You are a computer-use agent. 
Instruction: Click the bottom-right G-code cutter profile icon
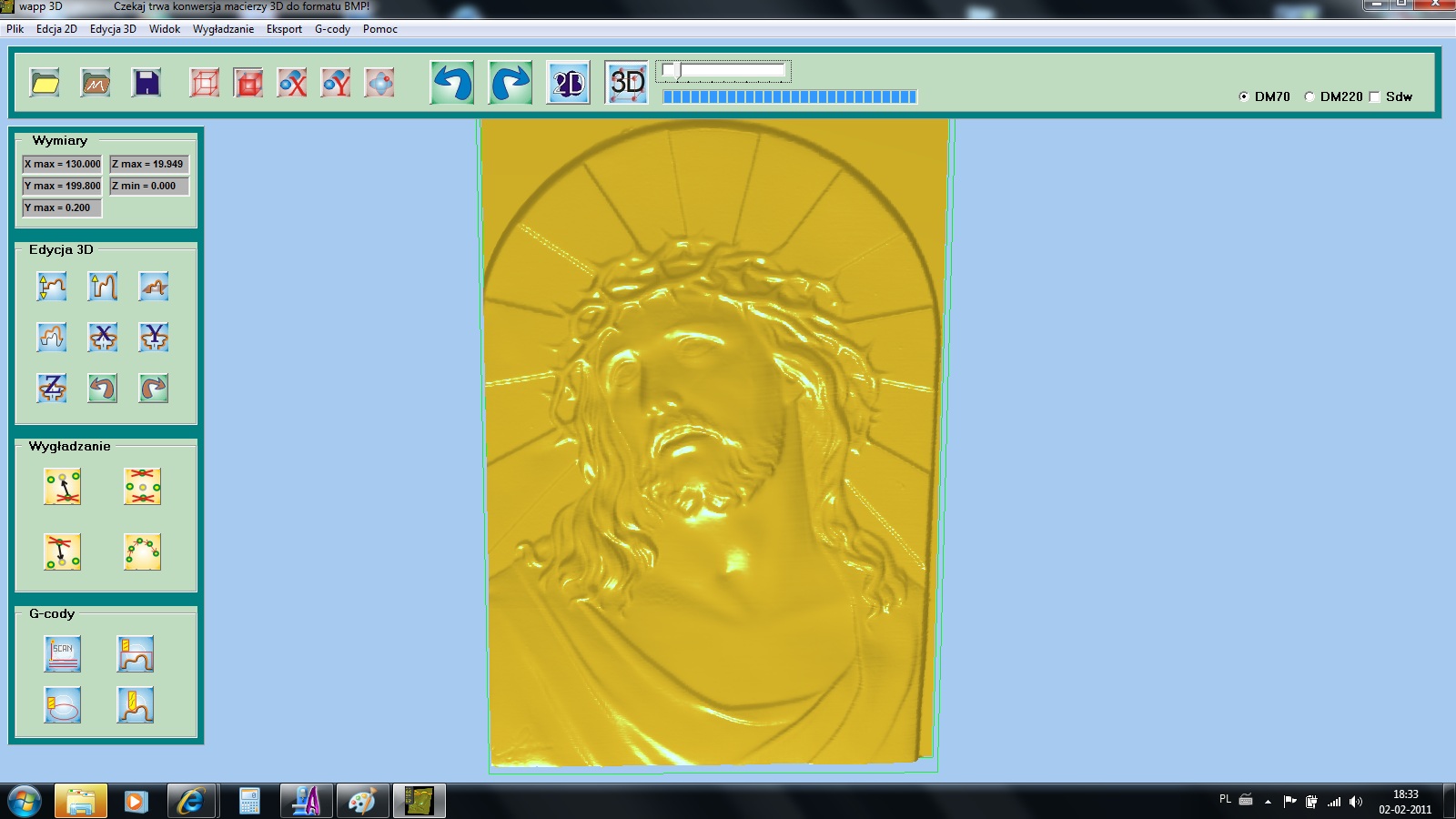[x=136, y=705]
